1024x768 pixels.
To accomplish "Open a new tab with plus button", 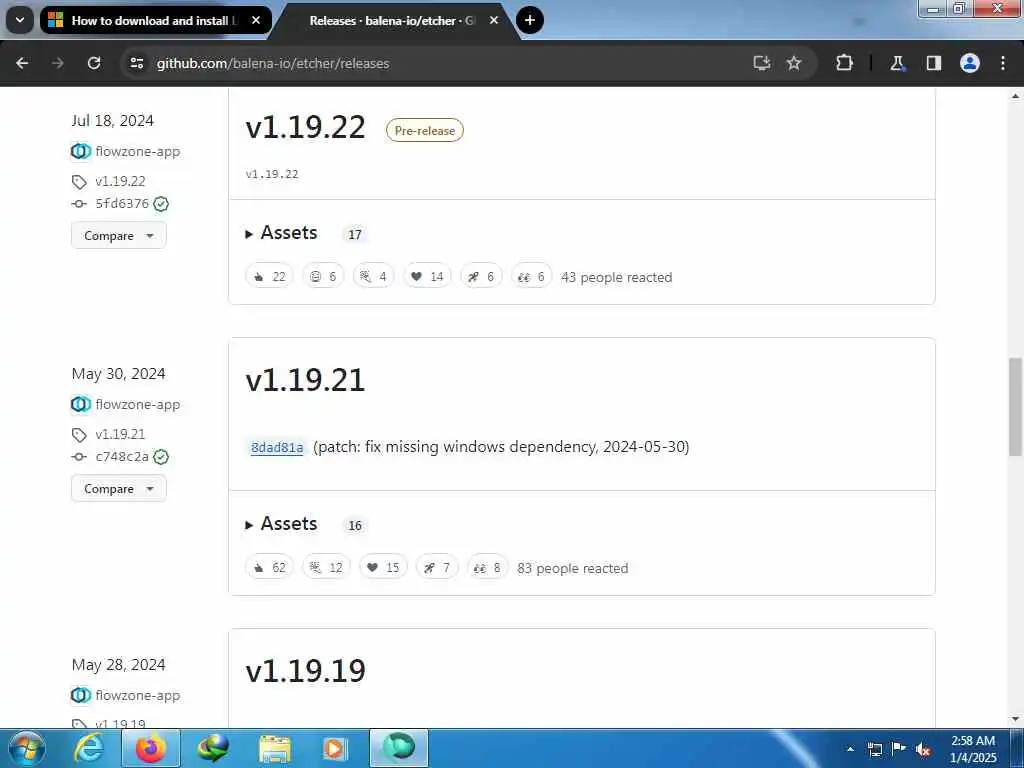I will tap(530, 20).
